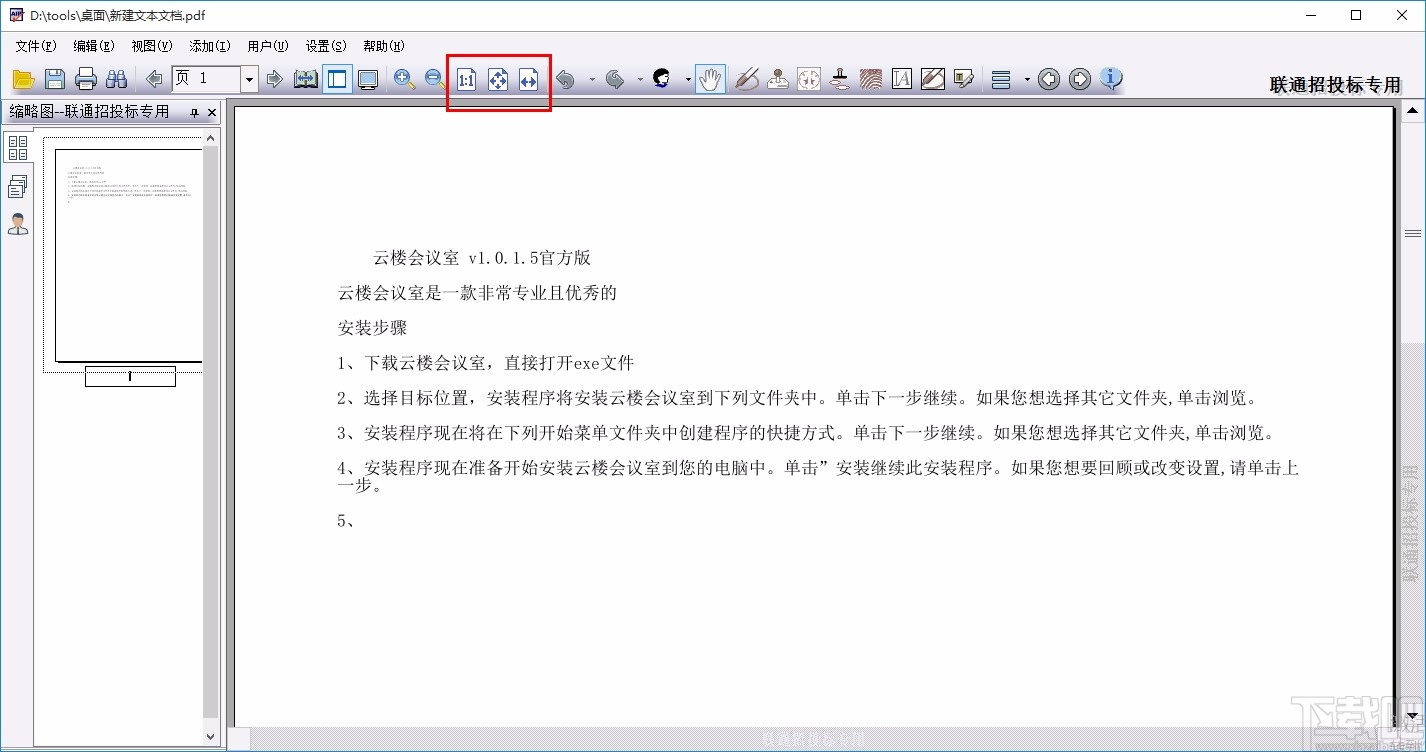Click the round forward navigation button
Screen dimensions: 1426x752
tap(1080, 79)
